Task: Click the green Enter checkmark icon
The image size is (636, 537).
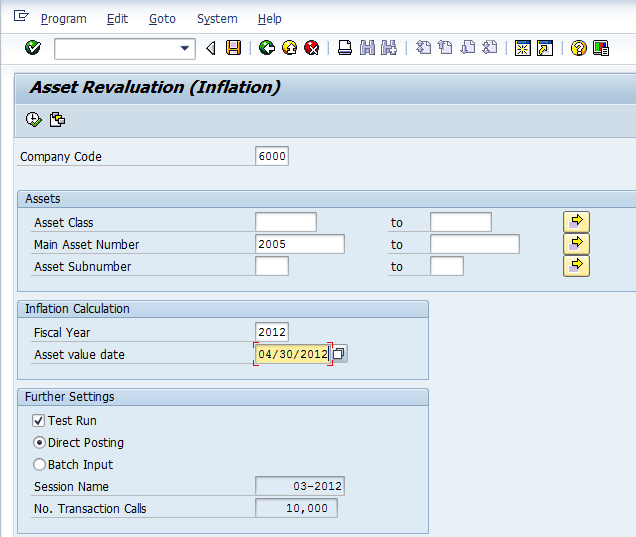Action: [32, 48]
